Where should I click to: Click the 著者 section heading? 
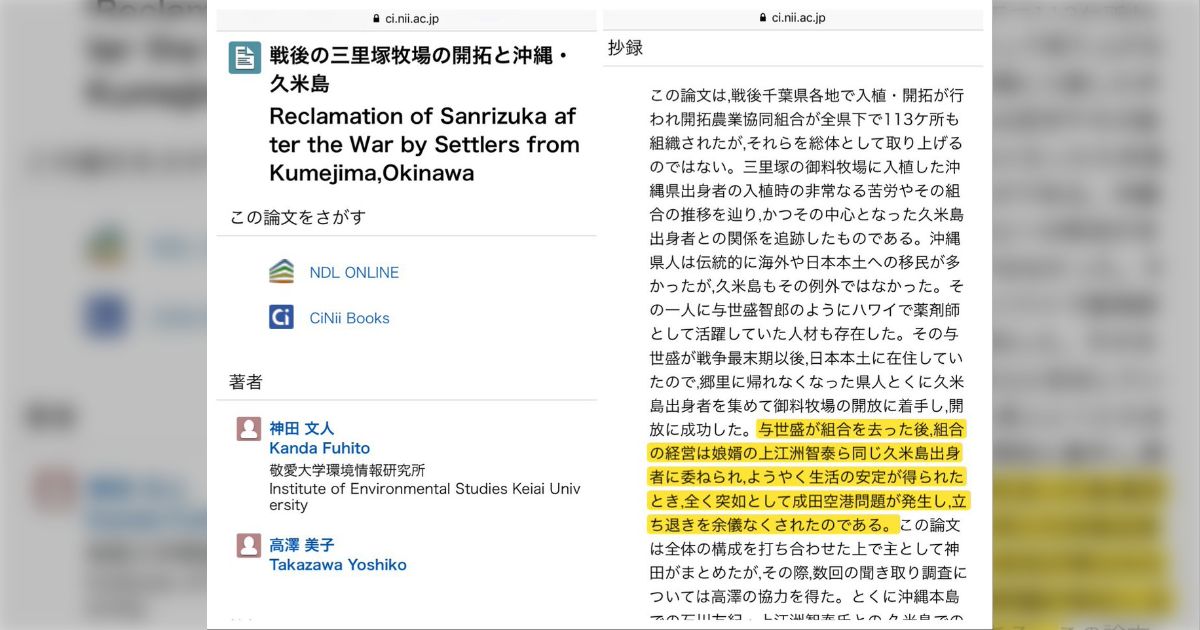pyautogui.click(x=246, y=382)
